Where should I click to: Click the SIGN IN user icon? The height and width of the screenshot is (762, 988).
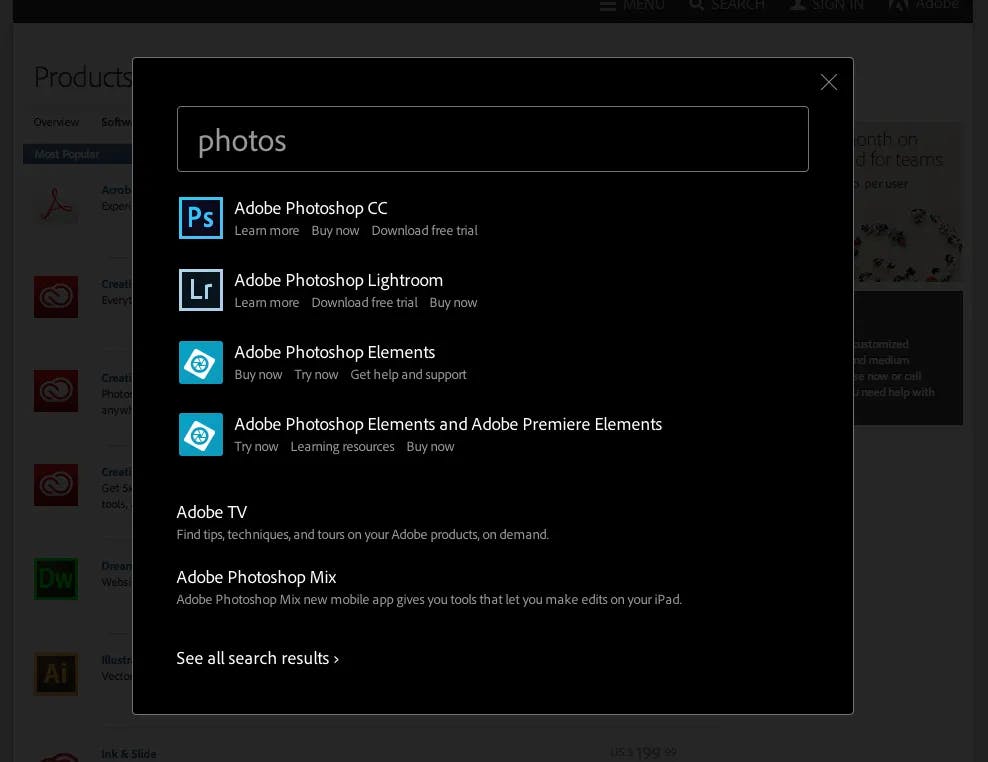797,5
